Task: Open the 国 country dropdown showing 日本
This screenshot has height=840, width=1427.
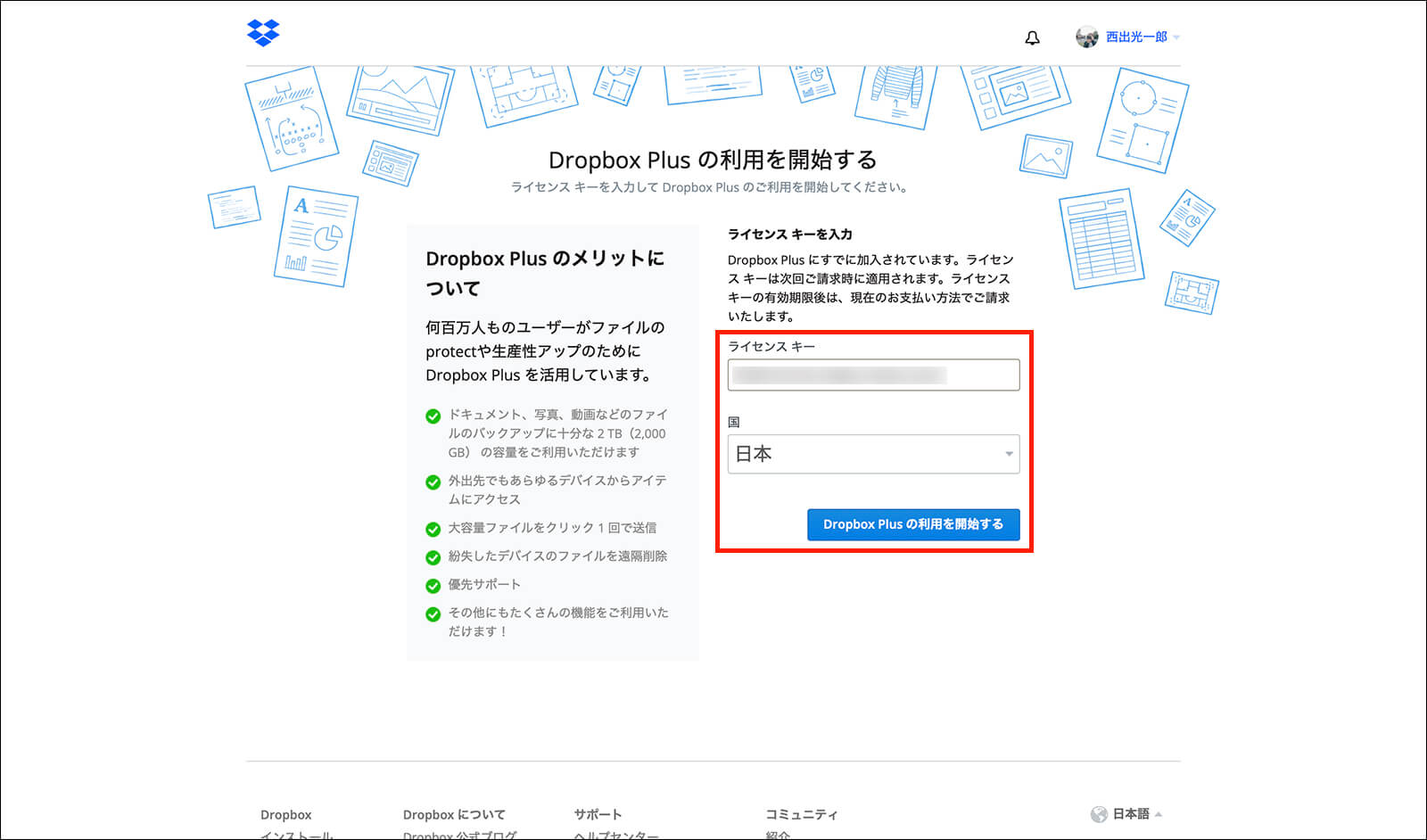Action: coord(873,454)
